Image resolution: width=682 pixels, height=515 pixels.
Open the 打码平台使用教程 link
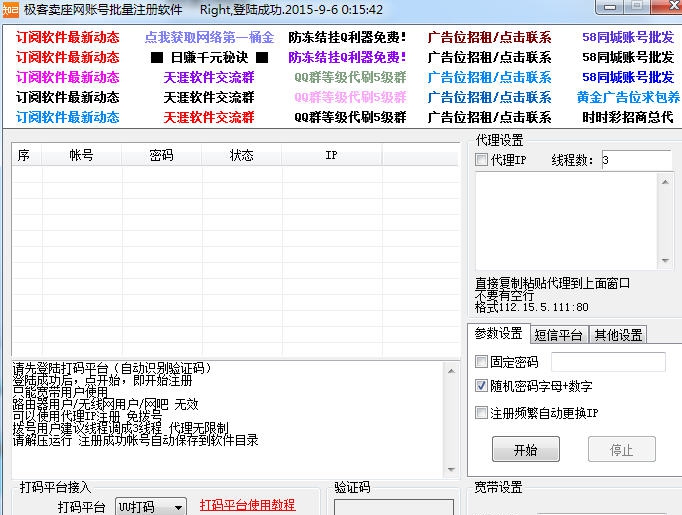tap(247, 505)
